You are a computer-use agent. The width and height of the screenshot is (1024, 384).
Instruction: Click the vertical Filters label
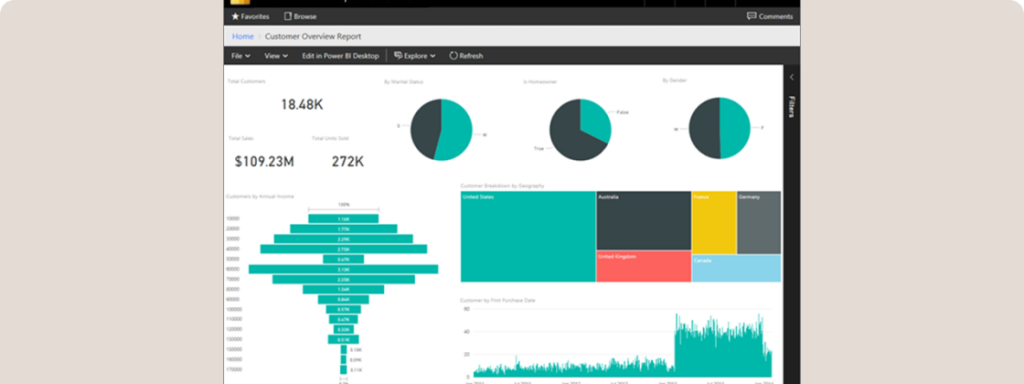point(792,106)
